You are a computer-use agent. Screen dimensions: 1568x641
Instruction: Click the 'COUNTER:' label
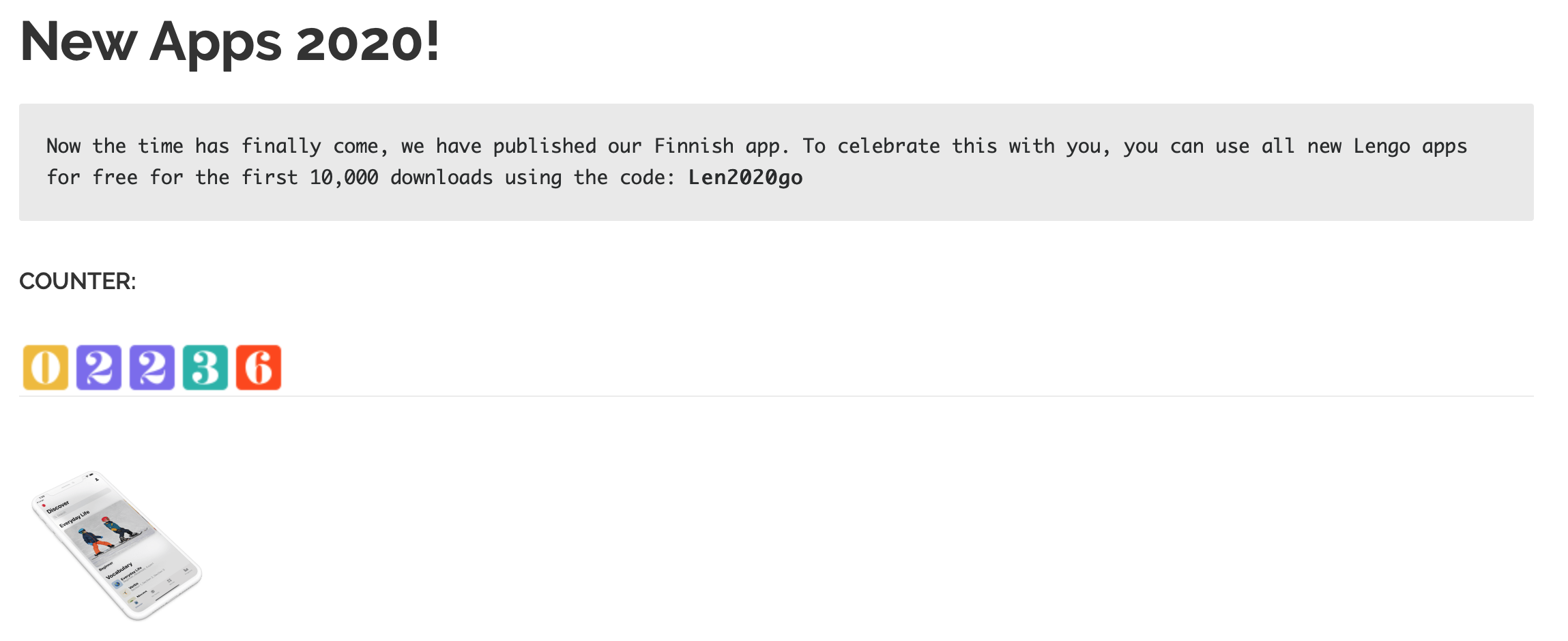coord(78,281)
